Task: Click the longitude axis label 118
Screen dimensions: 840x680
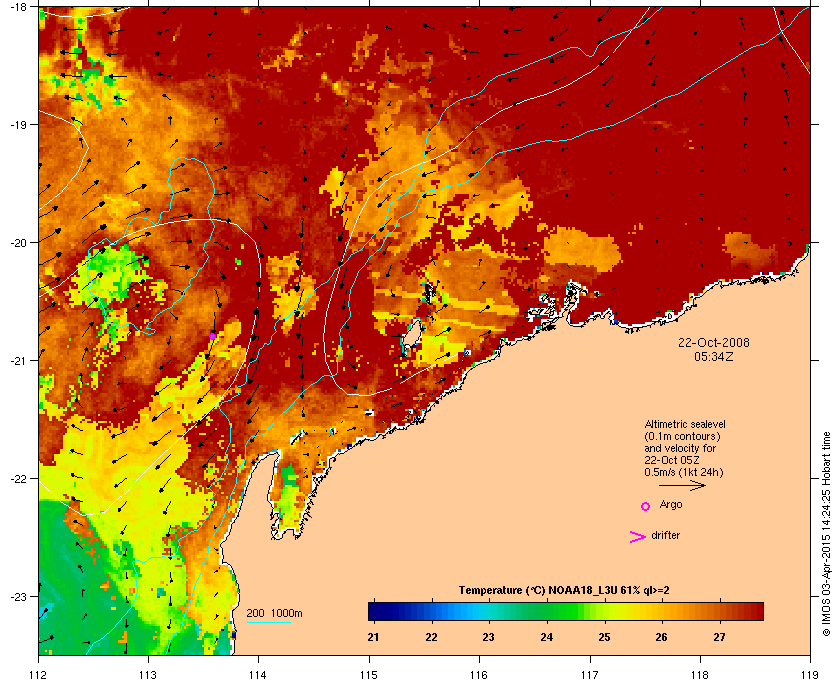Action: pyautogui.click(x=700, y=675)
